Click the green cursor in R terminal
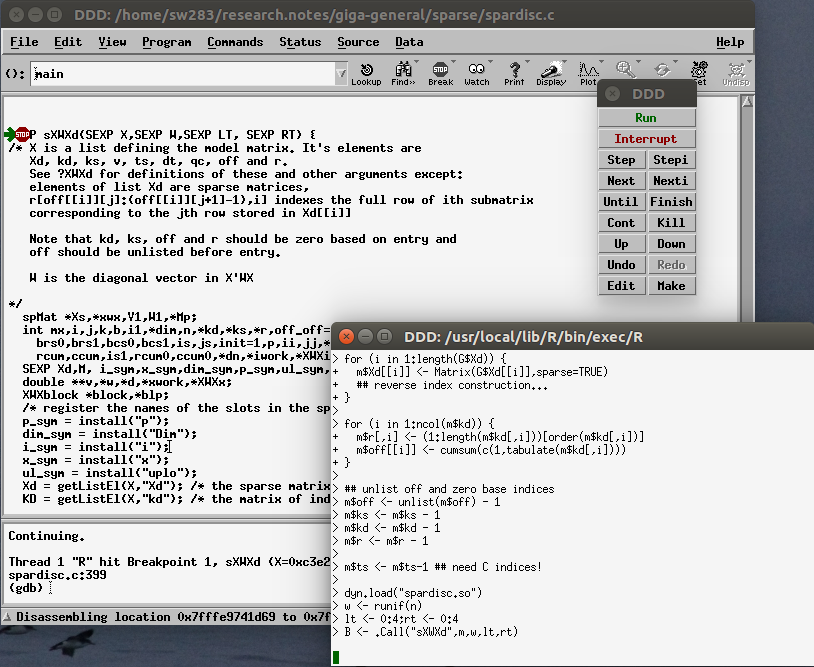The image size is (814, 667). point(336,658)
